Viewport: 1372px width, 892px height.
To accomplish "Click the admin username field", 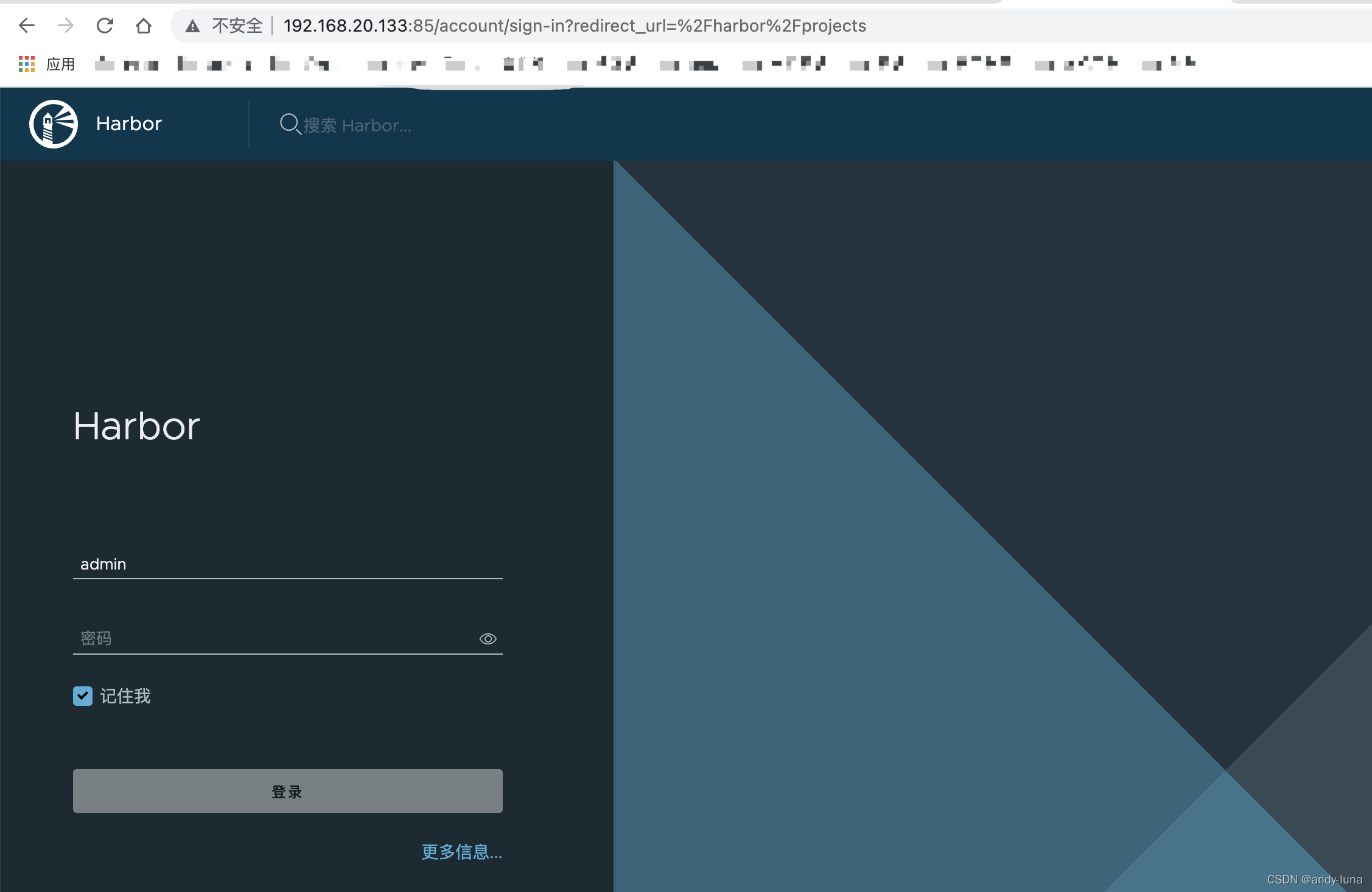I will [287, 564].
